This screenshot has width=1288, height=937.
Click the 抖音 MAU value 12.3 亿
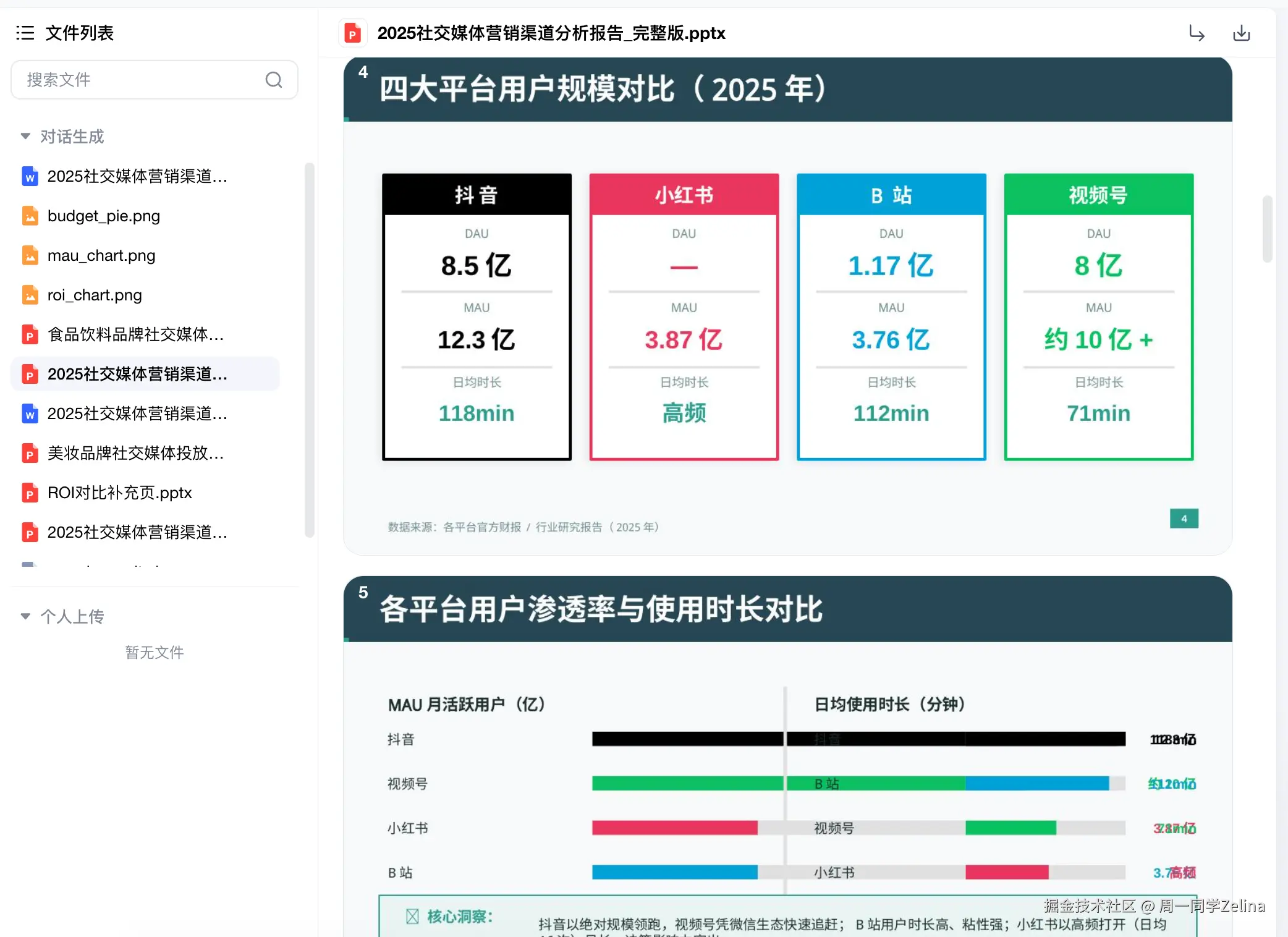click(x=477, y=339)
